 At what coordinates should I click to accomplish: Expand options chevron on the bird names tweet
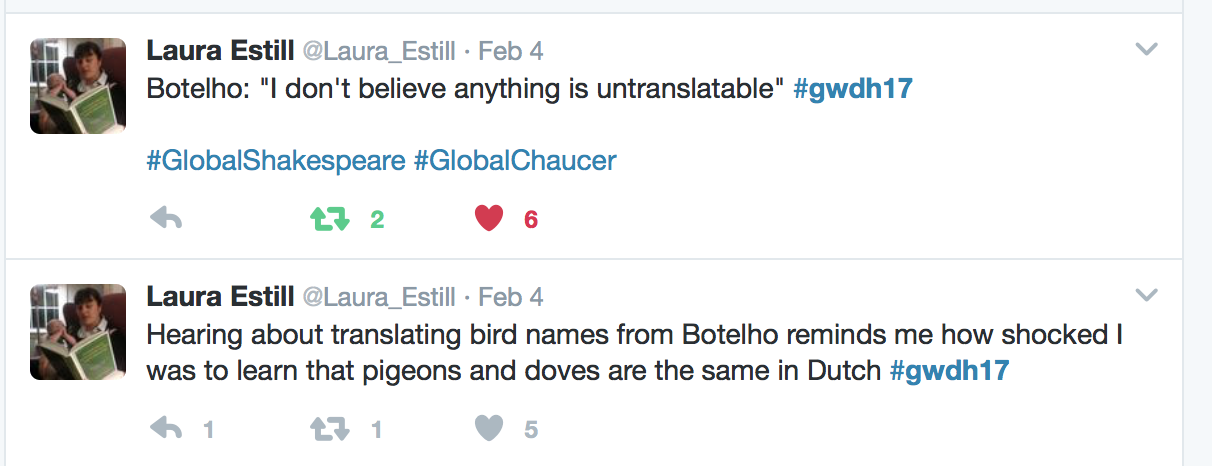click(x=1146, y=295)
